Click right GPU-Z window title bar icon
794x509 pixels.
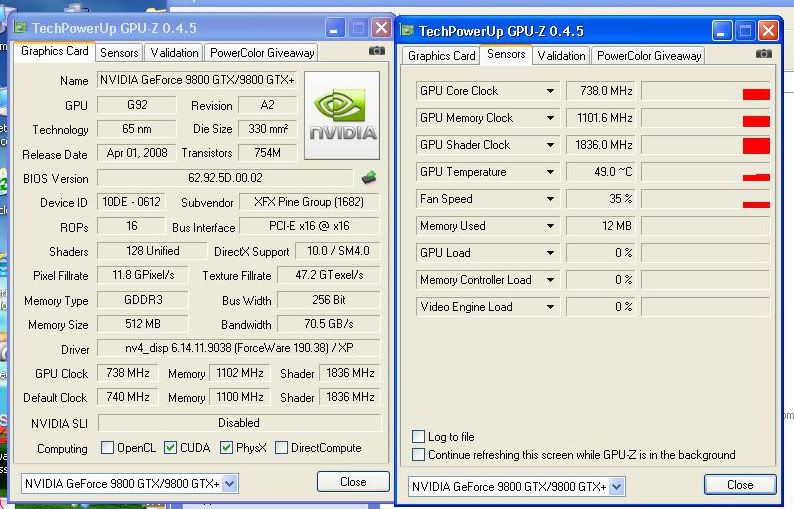pyautogui.click(x=407, y=30)
